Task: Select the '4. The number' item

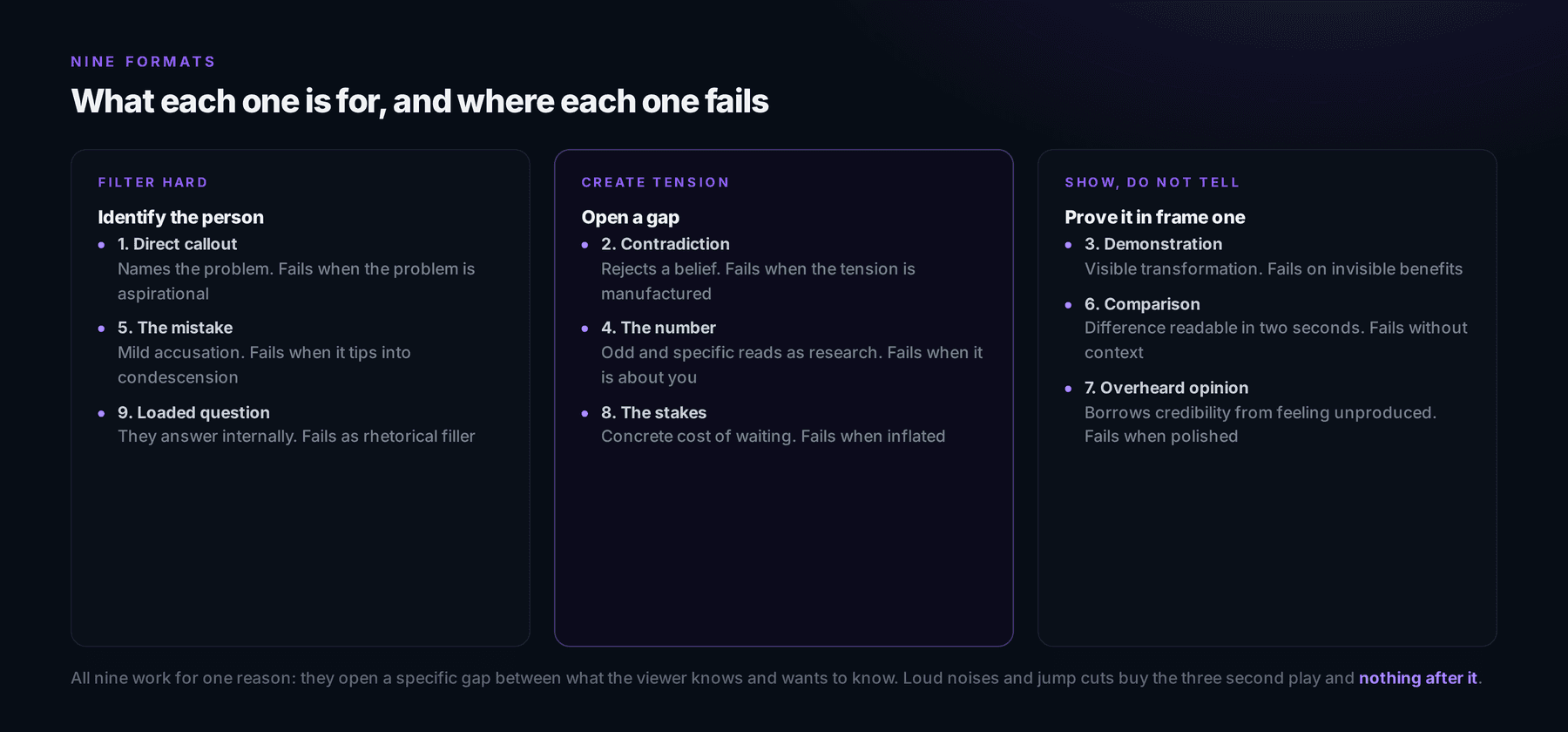Action: pos(784,352)
